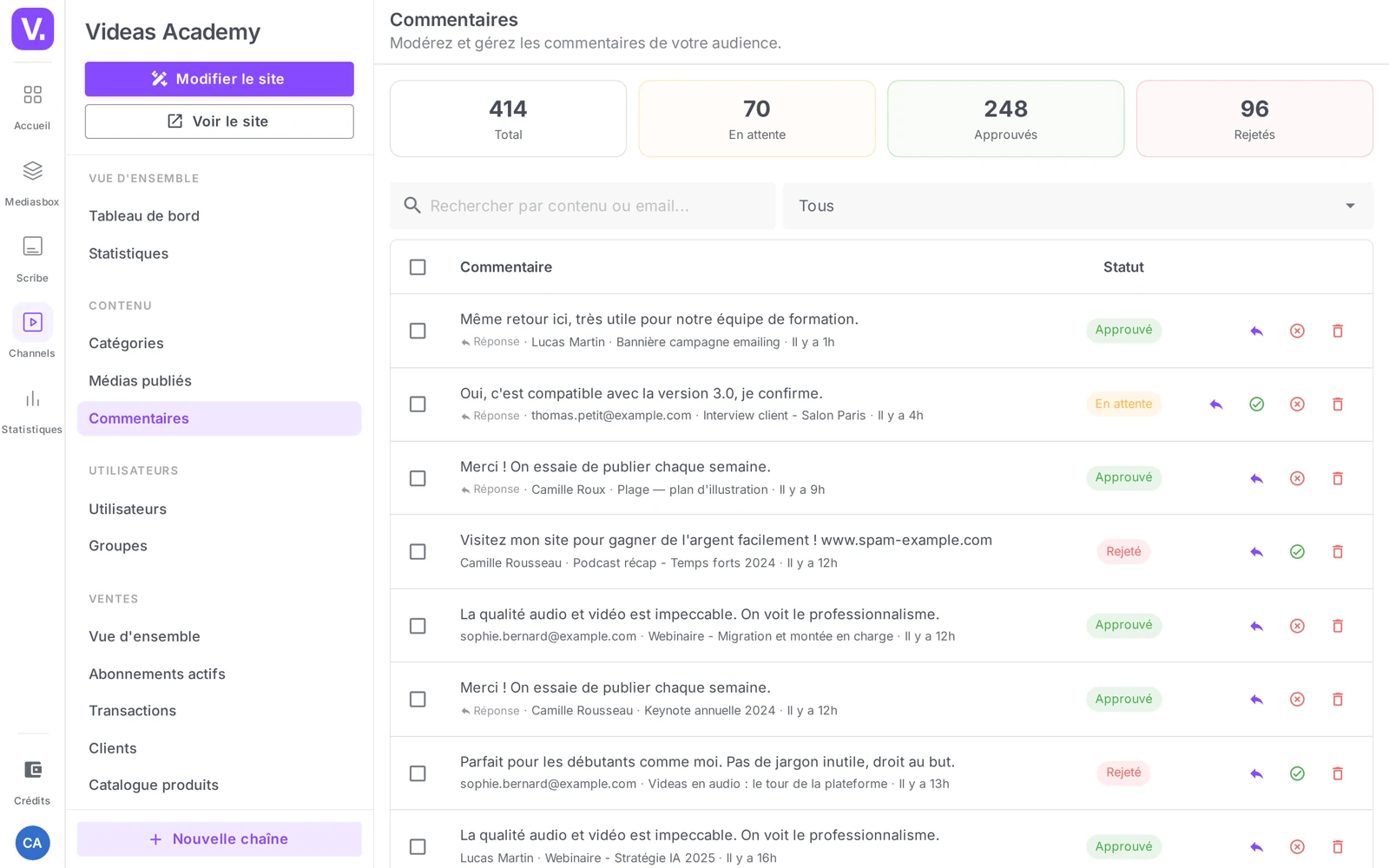Reject the Webinaire Migration comment by sophie.bernard
The width and height of the screenshot is (1389, 868).
(1297, 626)
